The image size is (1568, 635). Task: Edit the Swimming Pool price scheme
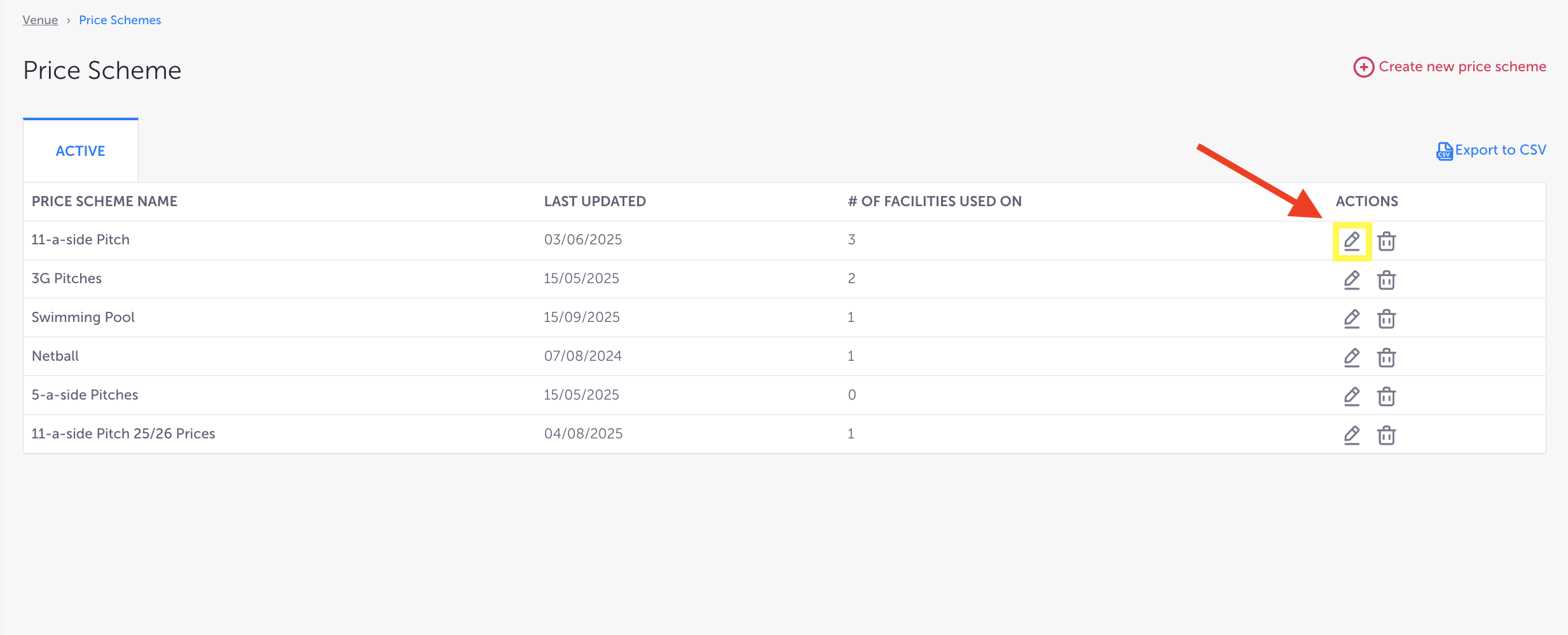click(1352, 319)
